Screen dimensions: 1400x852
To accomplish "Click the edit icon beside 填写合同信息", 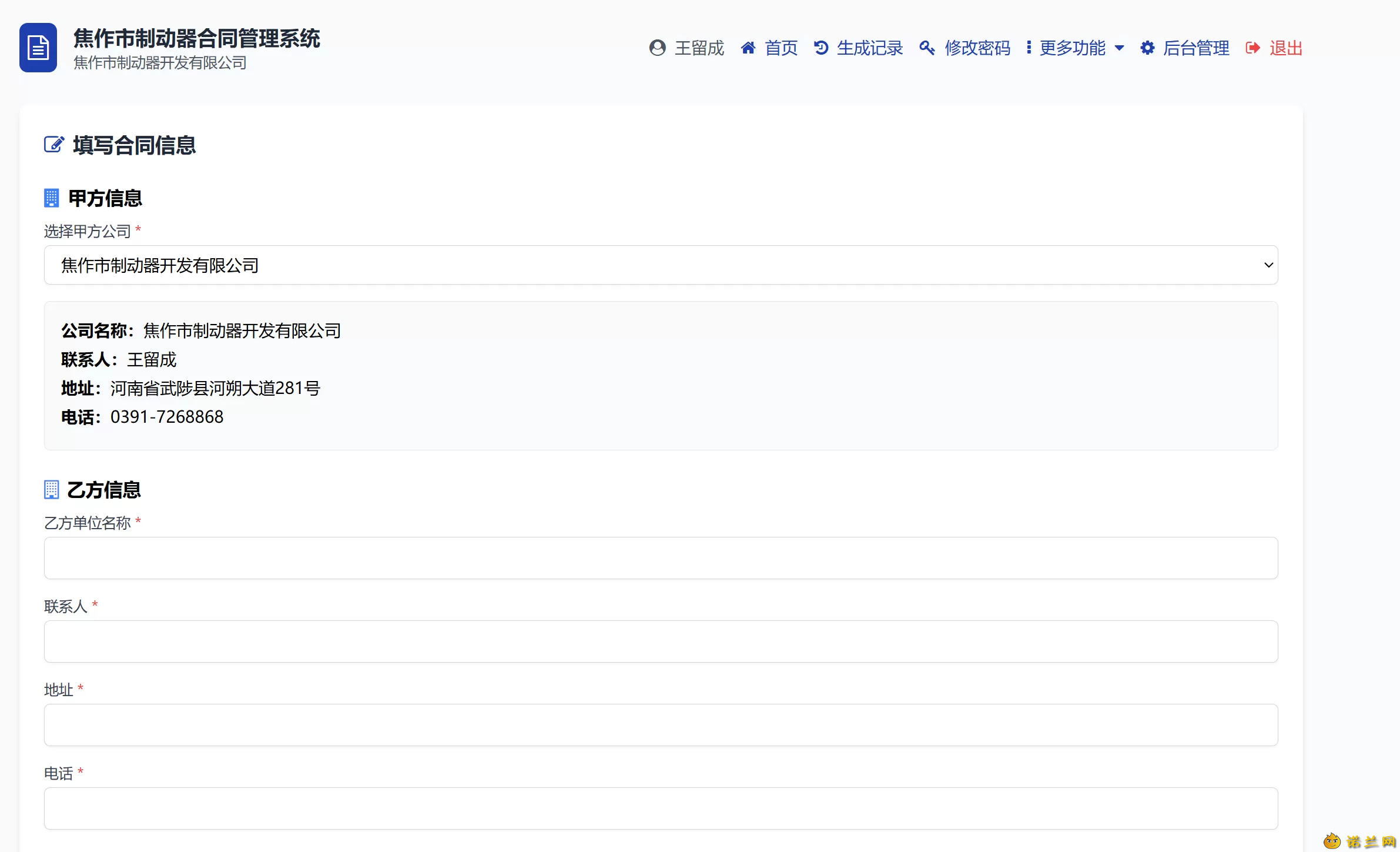I will (x=54, y=145).
